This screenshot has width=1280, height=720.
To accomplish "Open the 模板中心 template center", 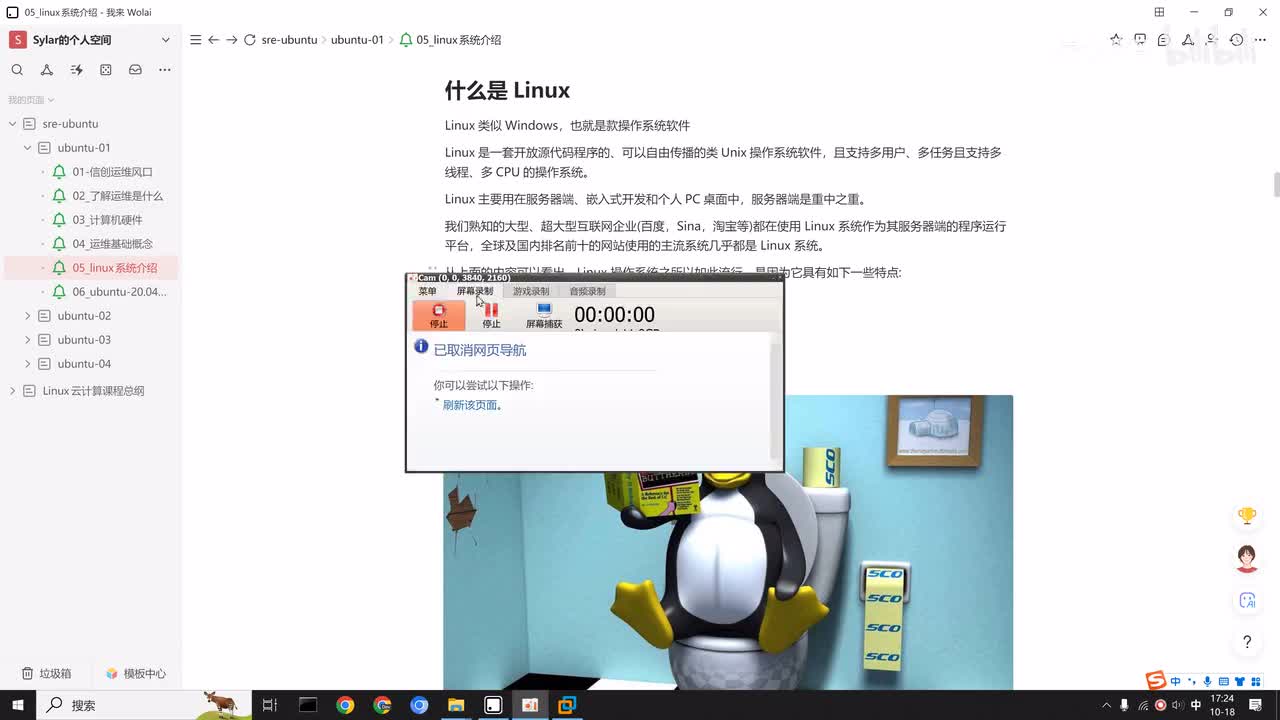I will click(136, 674).
